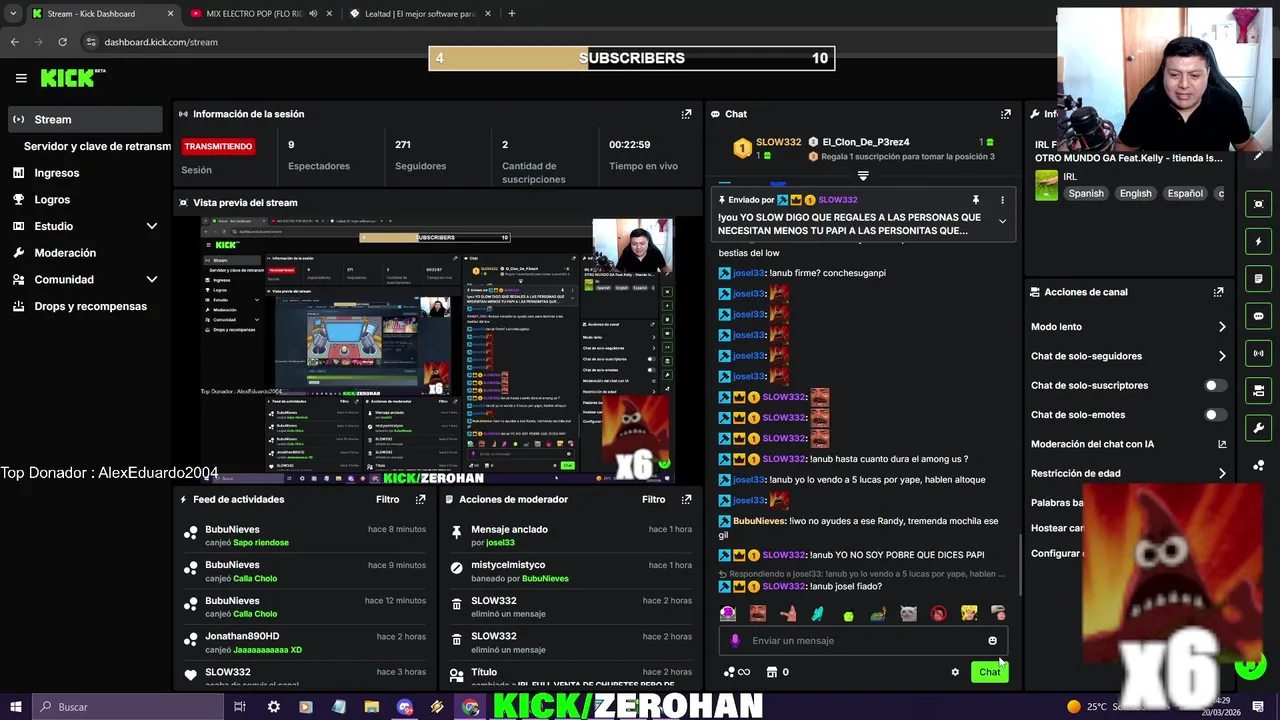This screenshot has height=720, width=1280.
Task: Click the subscribers goal progress bar
Action: (x=632, y=58)
